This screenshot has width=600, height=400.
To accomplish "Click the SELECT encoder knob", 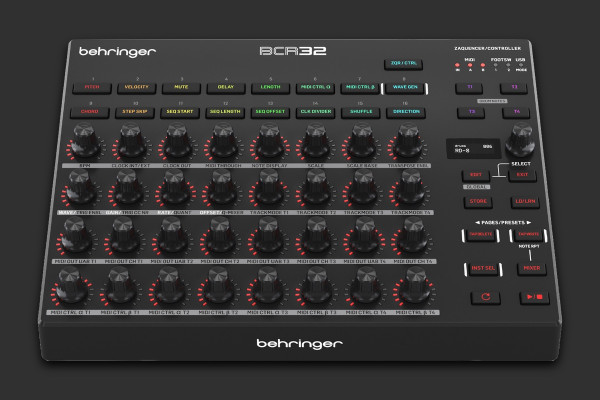I will tap(520, 140).
